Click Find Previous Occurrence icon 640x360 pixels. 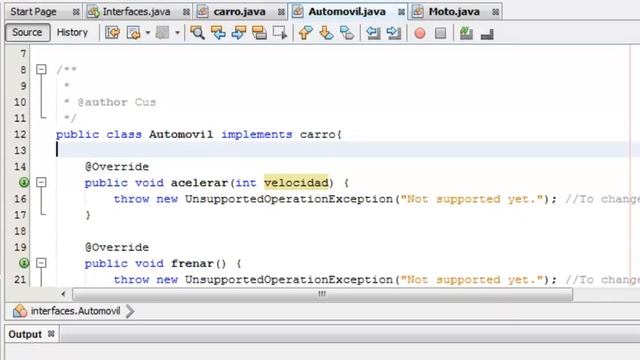click(218, 33)
